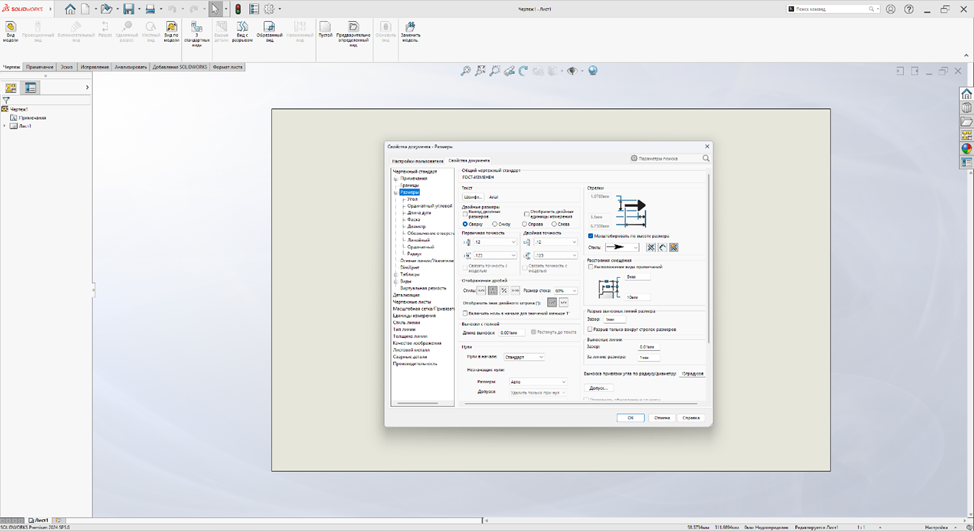This screenshot has height=531, width=974.
Task: Click the filter funnel icon in the tree panel
Action: tap(6, 100)
